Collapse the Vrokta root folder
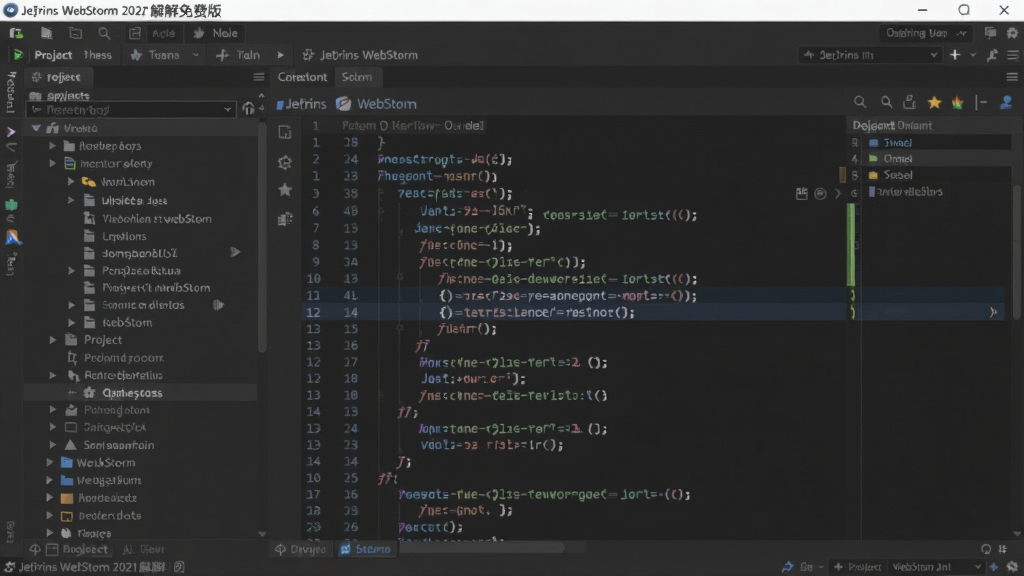 [37, 128]
